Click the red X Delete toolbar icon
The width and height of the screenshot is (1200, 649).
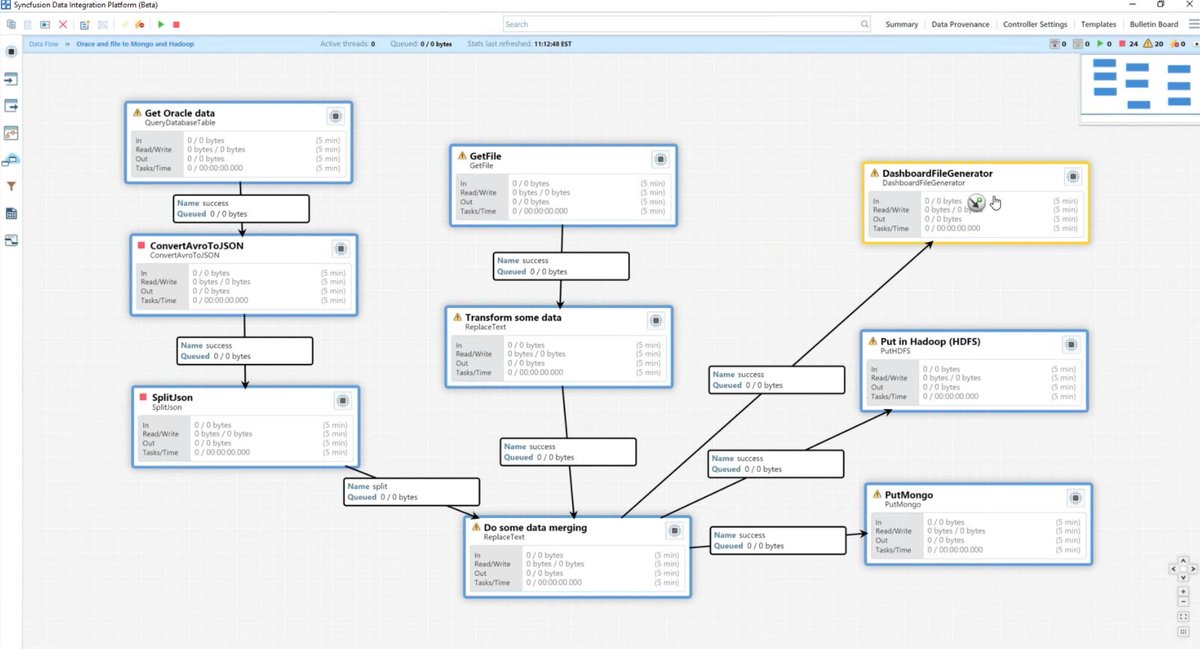tap(63, 24)
